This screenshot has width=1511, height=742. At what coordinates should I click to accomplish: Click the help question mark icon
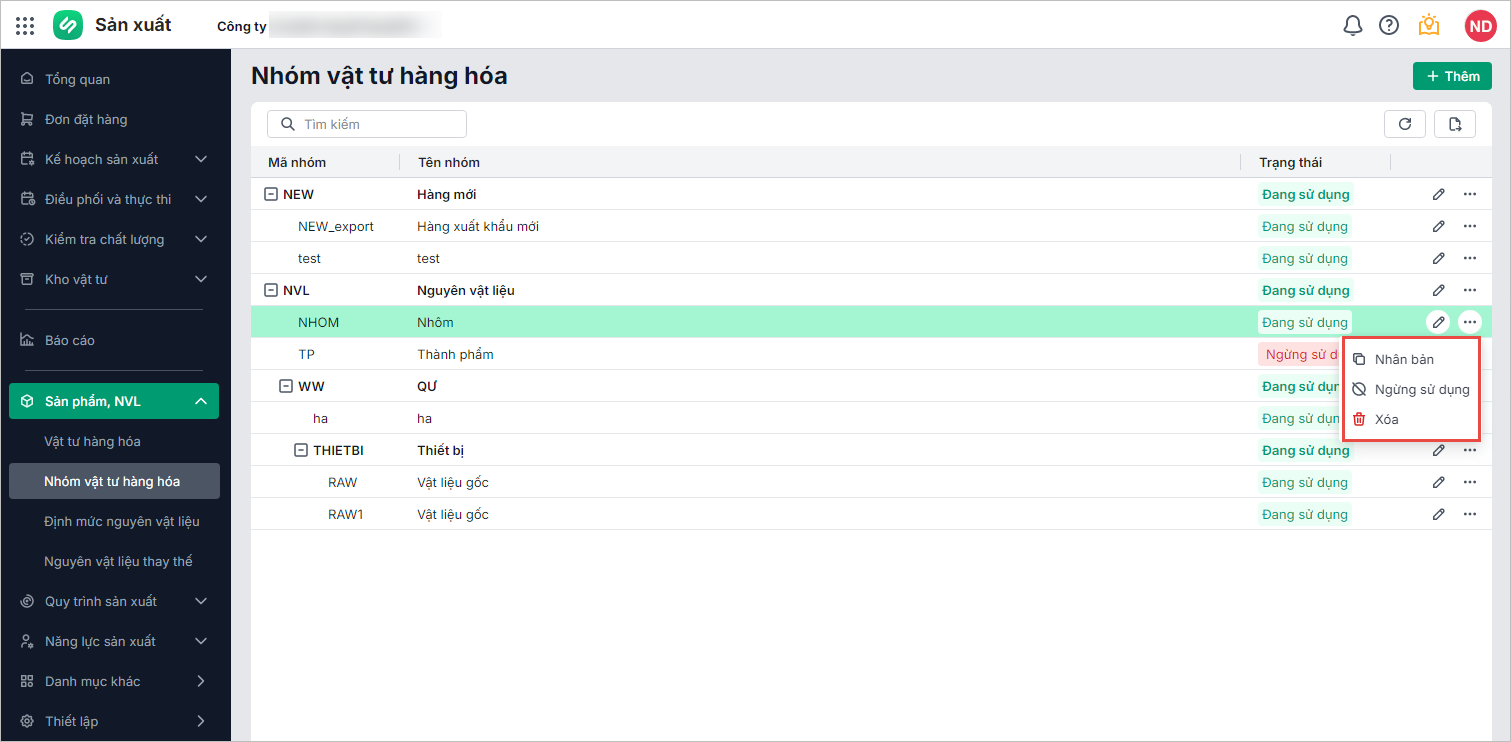click(x=1389, y=25)
